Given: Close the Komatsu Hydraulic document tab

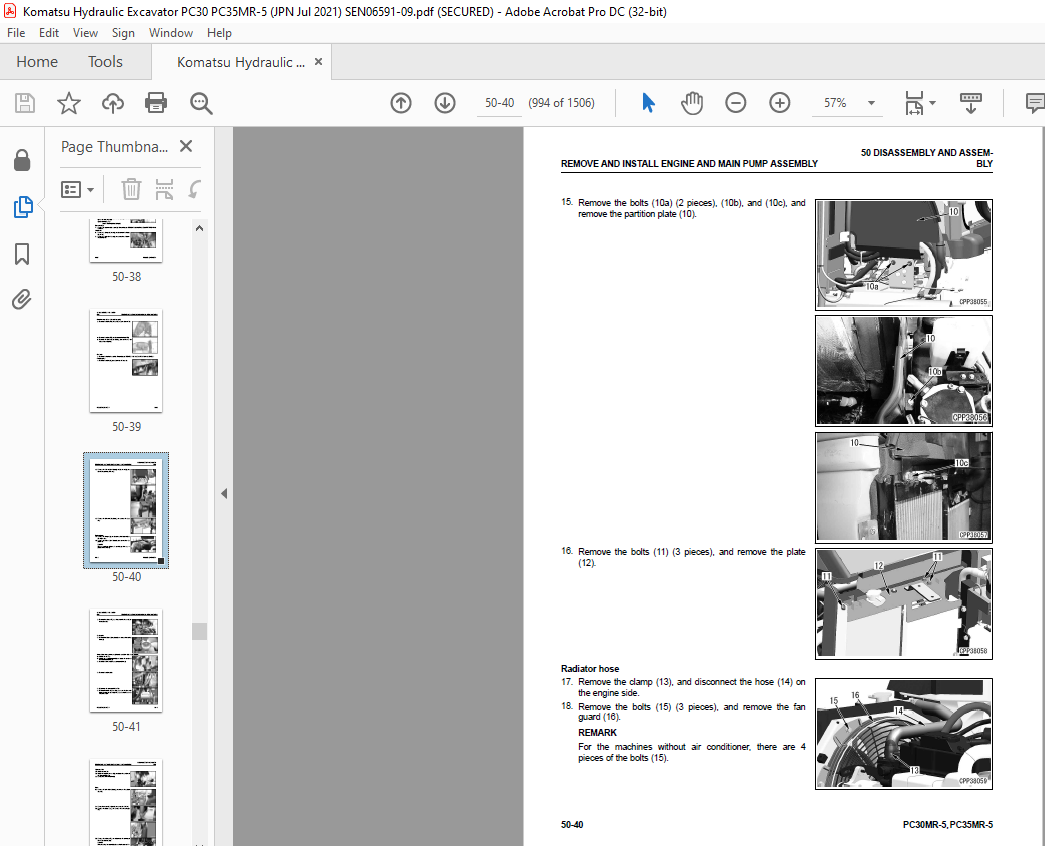Looking at the screenshot, I should coord(319,61).
